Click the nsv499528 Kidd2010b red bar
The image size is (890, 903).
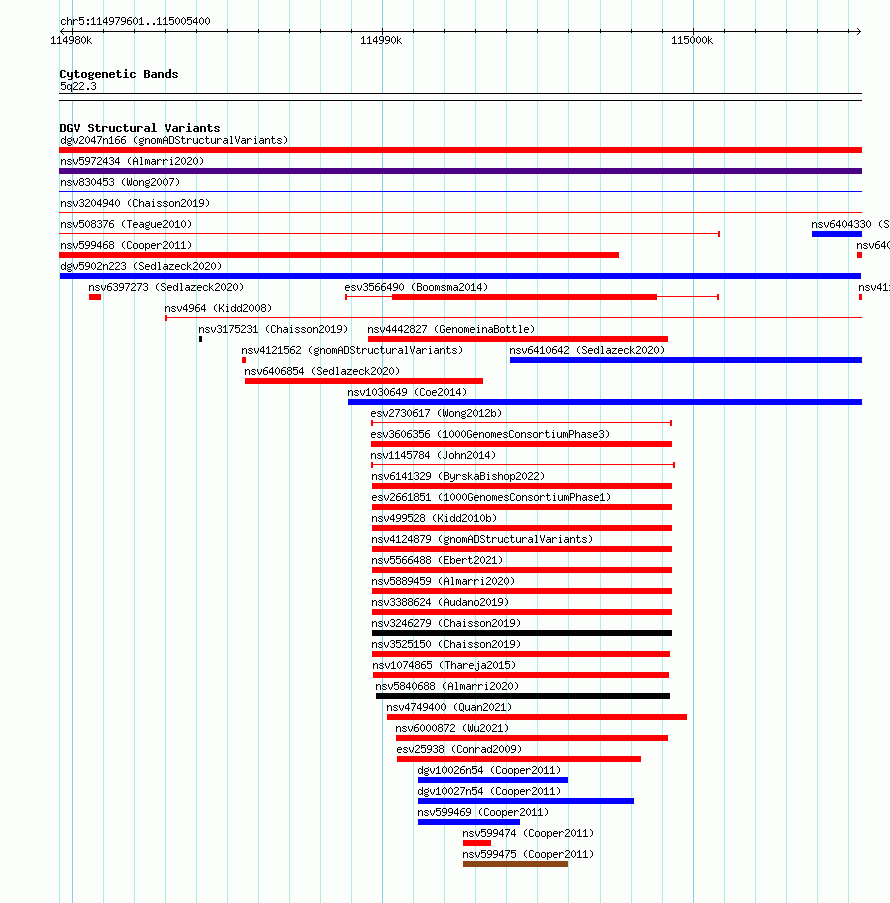(521, 528)
